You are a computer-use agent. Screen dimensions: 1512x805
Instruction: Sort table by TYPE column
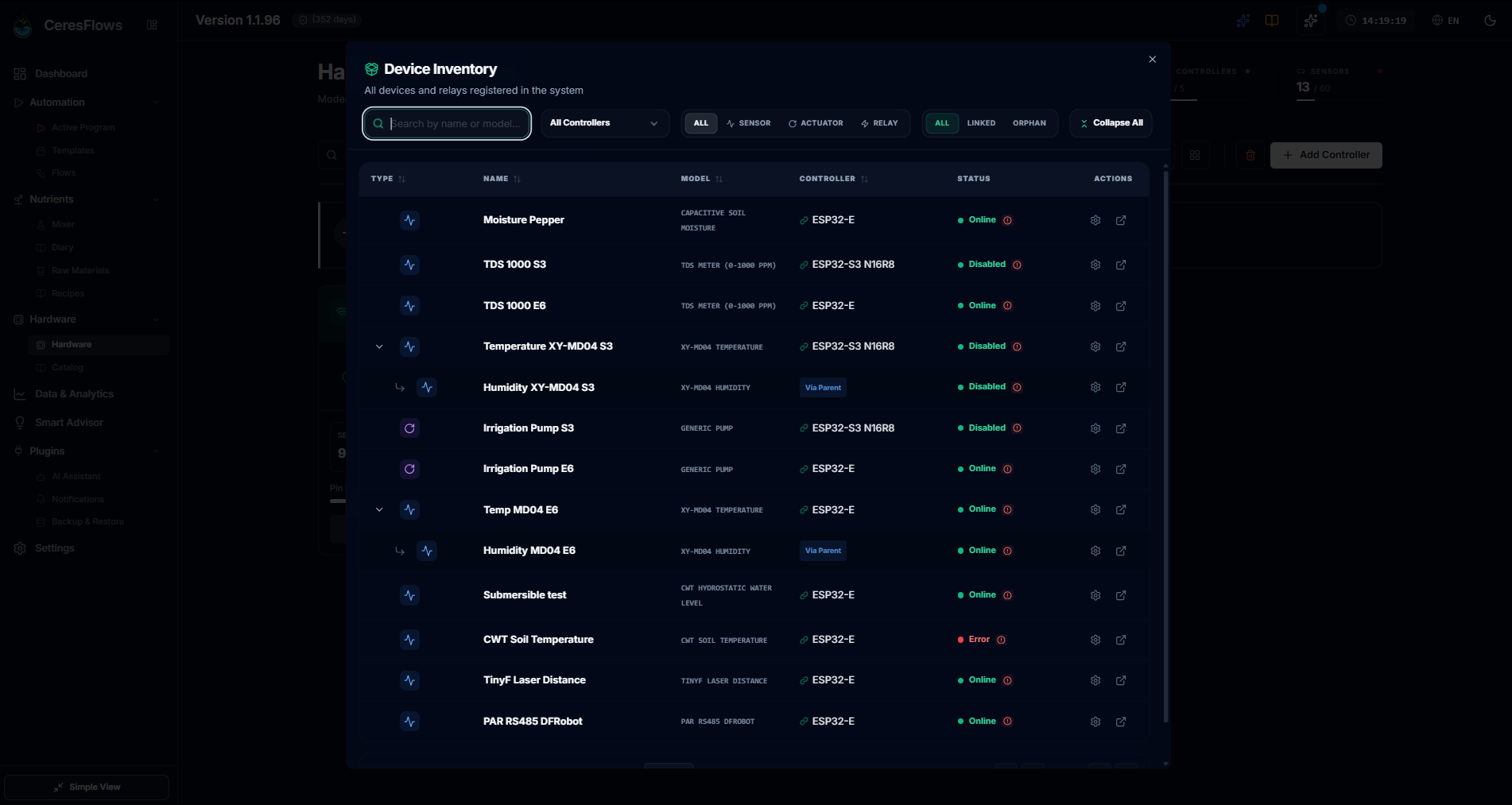(x=388, y=179)
